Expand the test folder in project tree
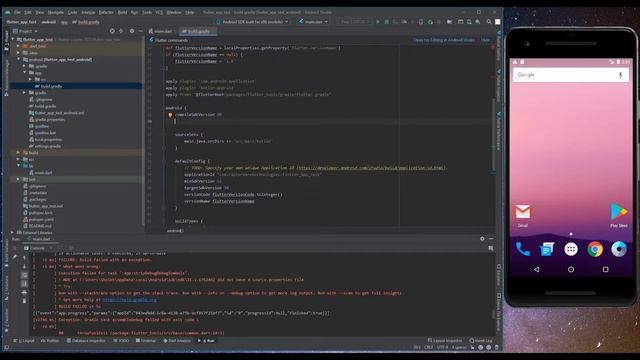The width and height of the screenshot is (640, 360). [x=18, y=179]
